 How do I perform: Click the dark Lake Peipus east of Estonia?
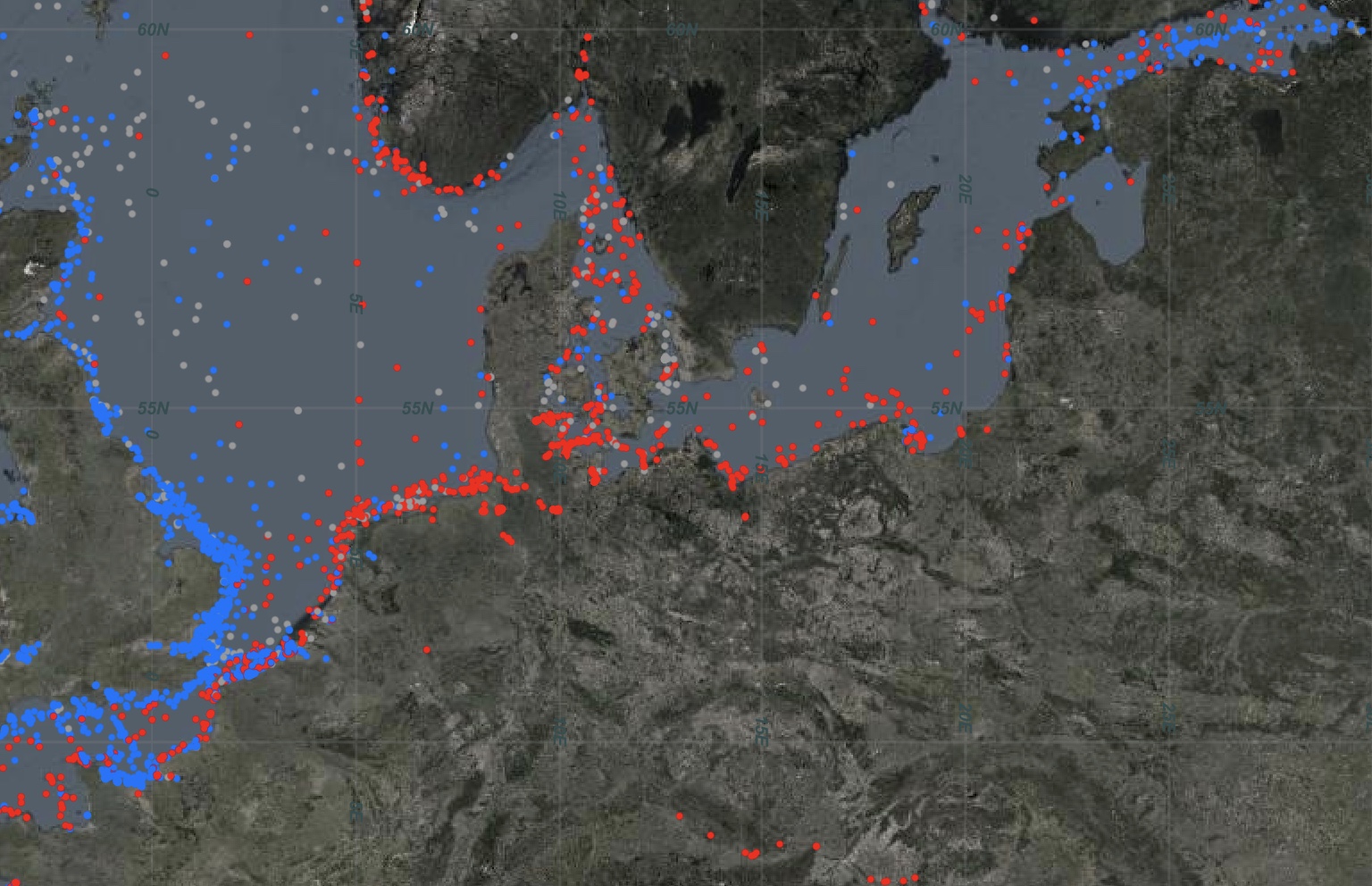[1267, 132]
